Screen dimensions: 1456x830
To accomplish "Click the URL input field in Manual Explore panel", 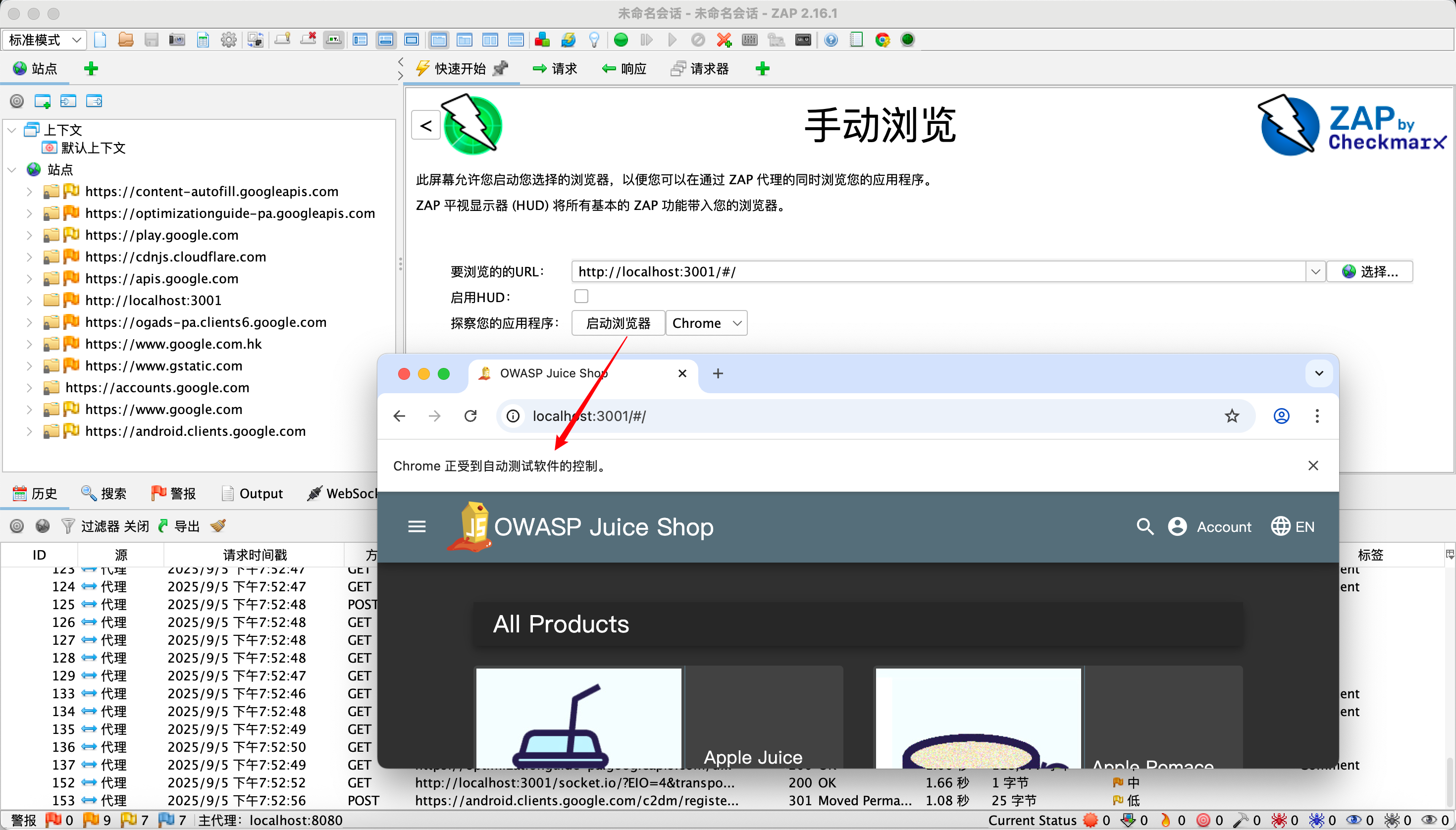I will coord(938,271).
